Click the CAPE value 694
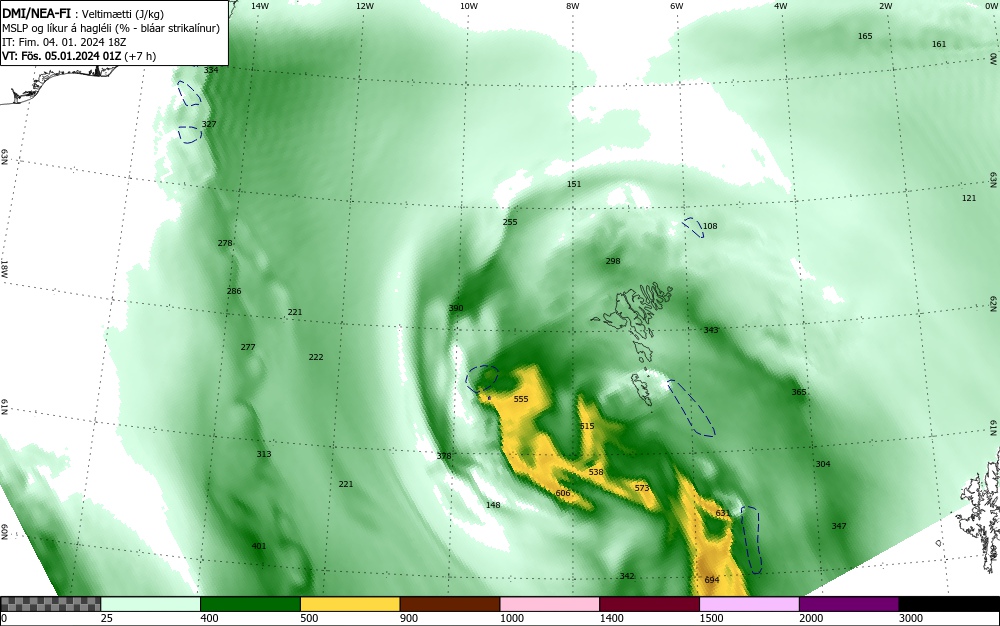Screen dimensions: 1000x626 [712, 579]
